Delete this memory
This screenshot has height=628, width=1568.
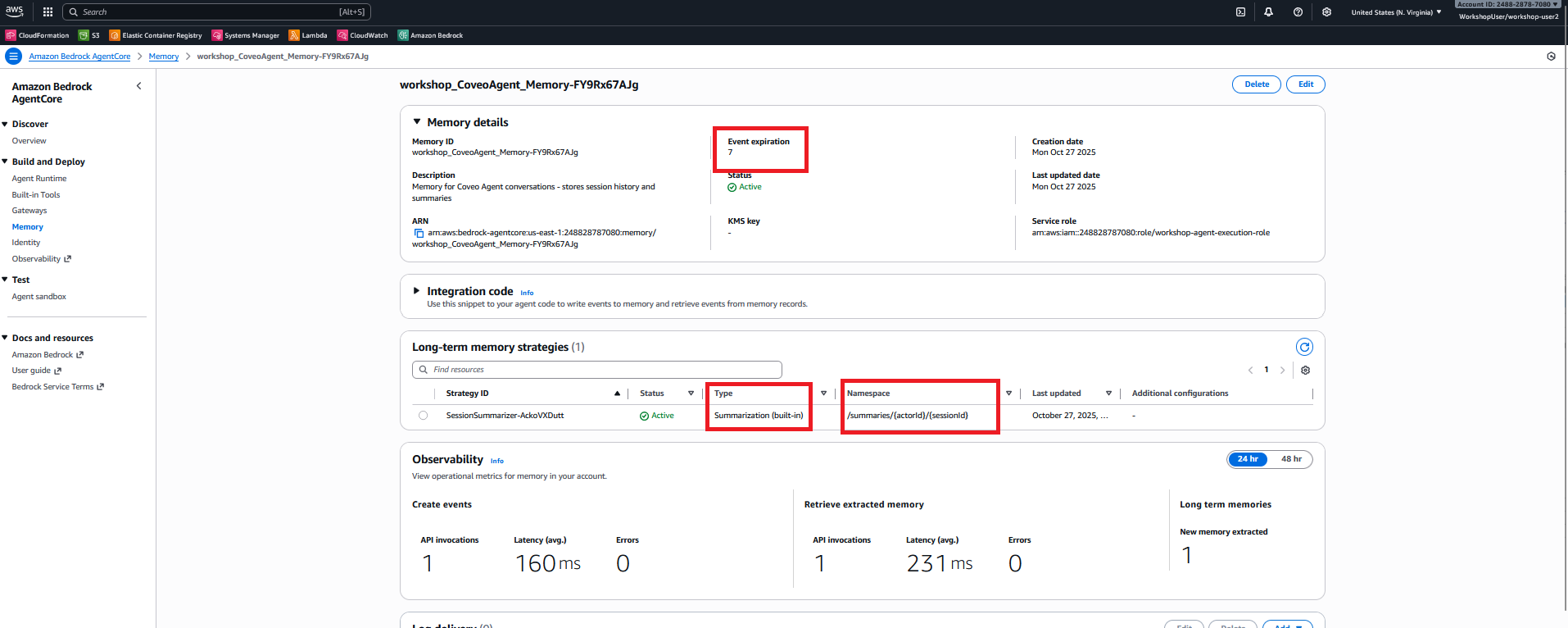[1256, 84]
